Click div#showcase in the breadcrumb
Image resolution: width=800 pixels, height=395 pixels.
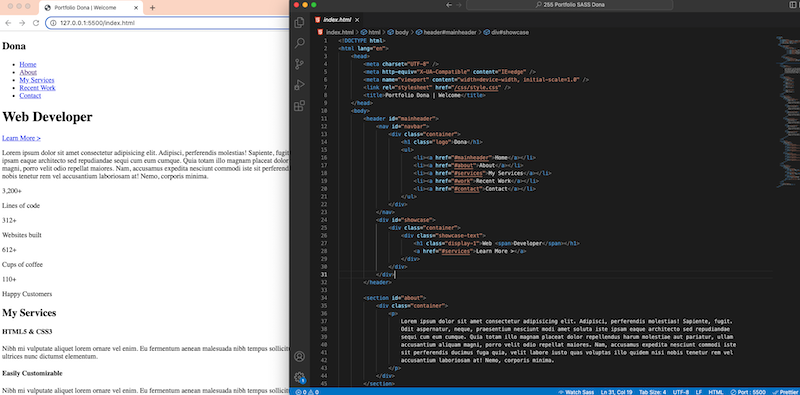[x=510, y=32]
